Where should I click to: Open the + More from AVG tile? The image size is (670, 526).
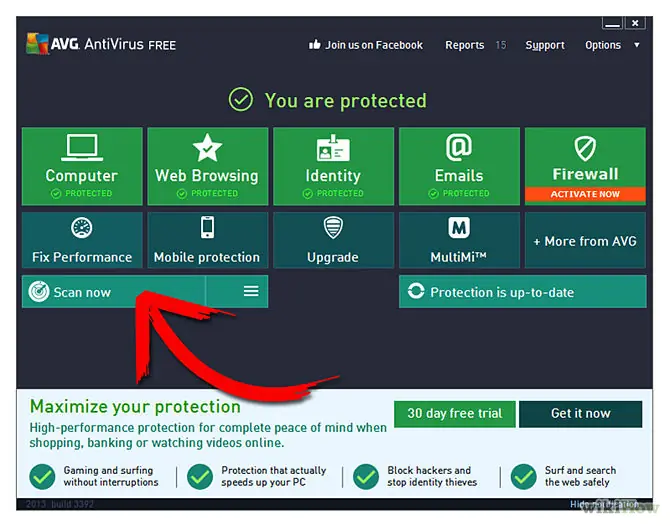(585, 241)
